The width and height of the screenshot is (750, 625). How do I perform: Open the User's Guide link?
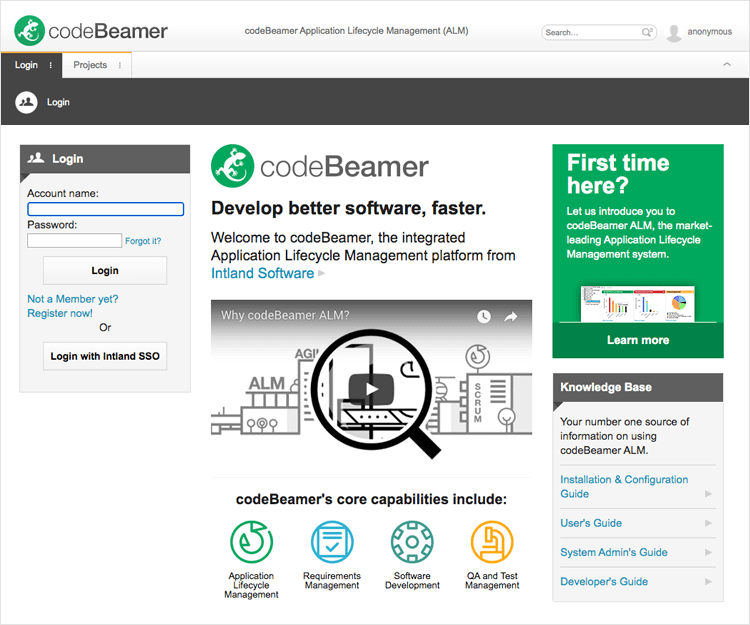point(591,523)
